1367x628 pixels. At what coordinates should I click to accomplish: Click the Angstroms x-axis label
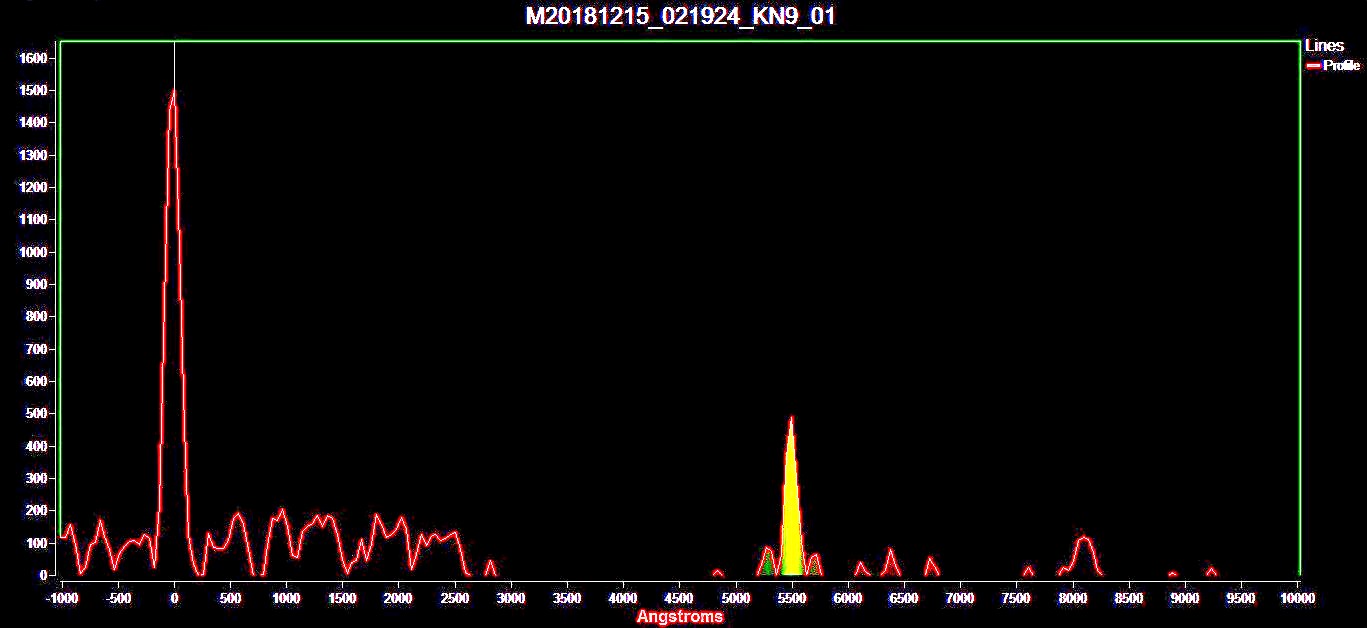pos(679,617)
